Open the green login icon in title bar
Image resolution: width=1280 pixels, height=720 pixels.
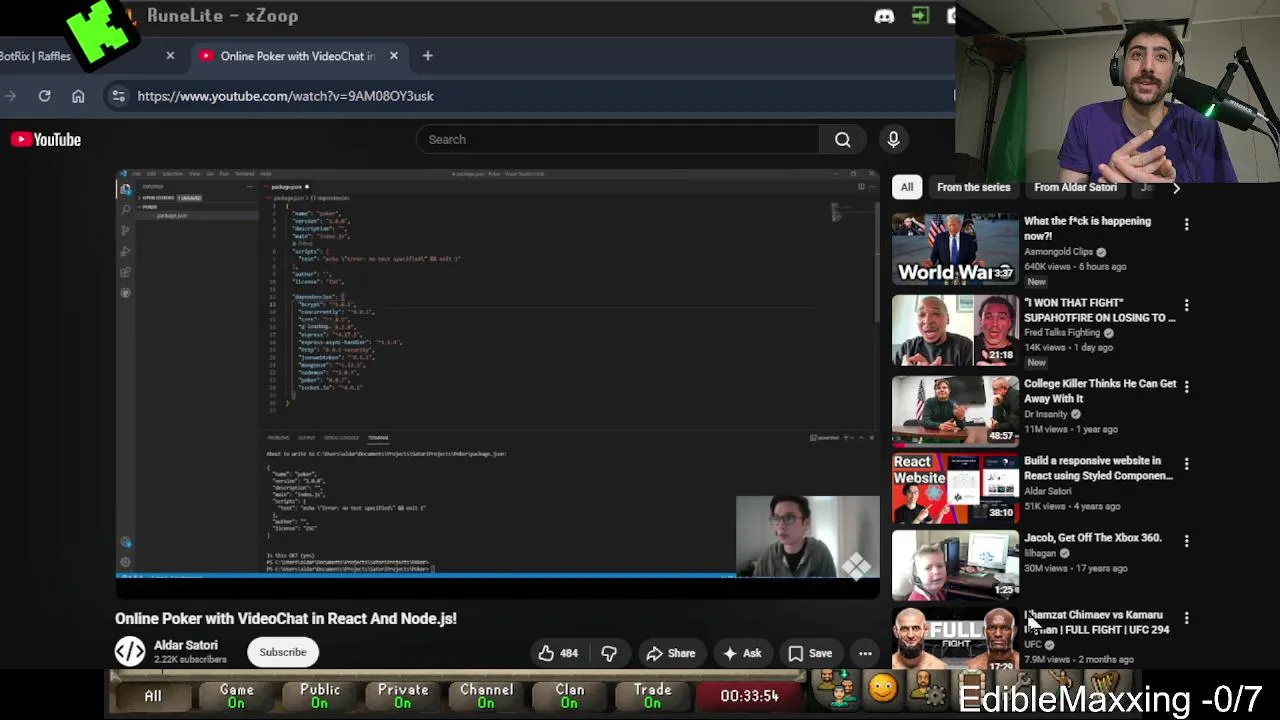click(x=920, y=16)
